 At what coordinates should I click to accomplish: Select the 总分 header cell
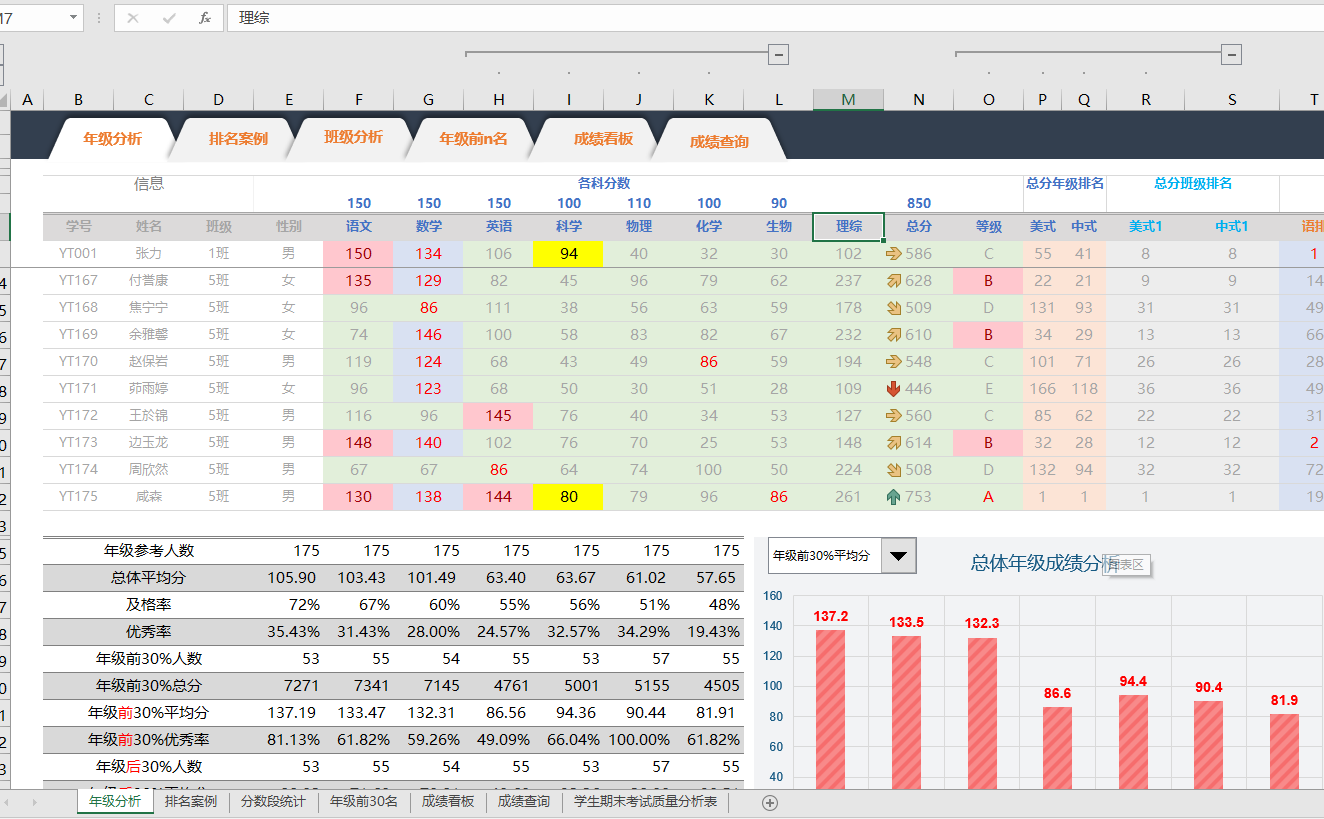pos(918,227)
